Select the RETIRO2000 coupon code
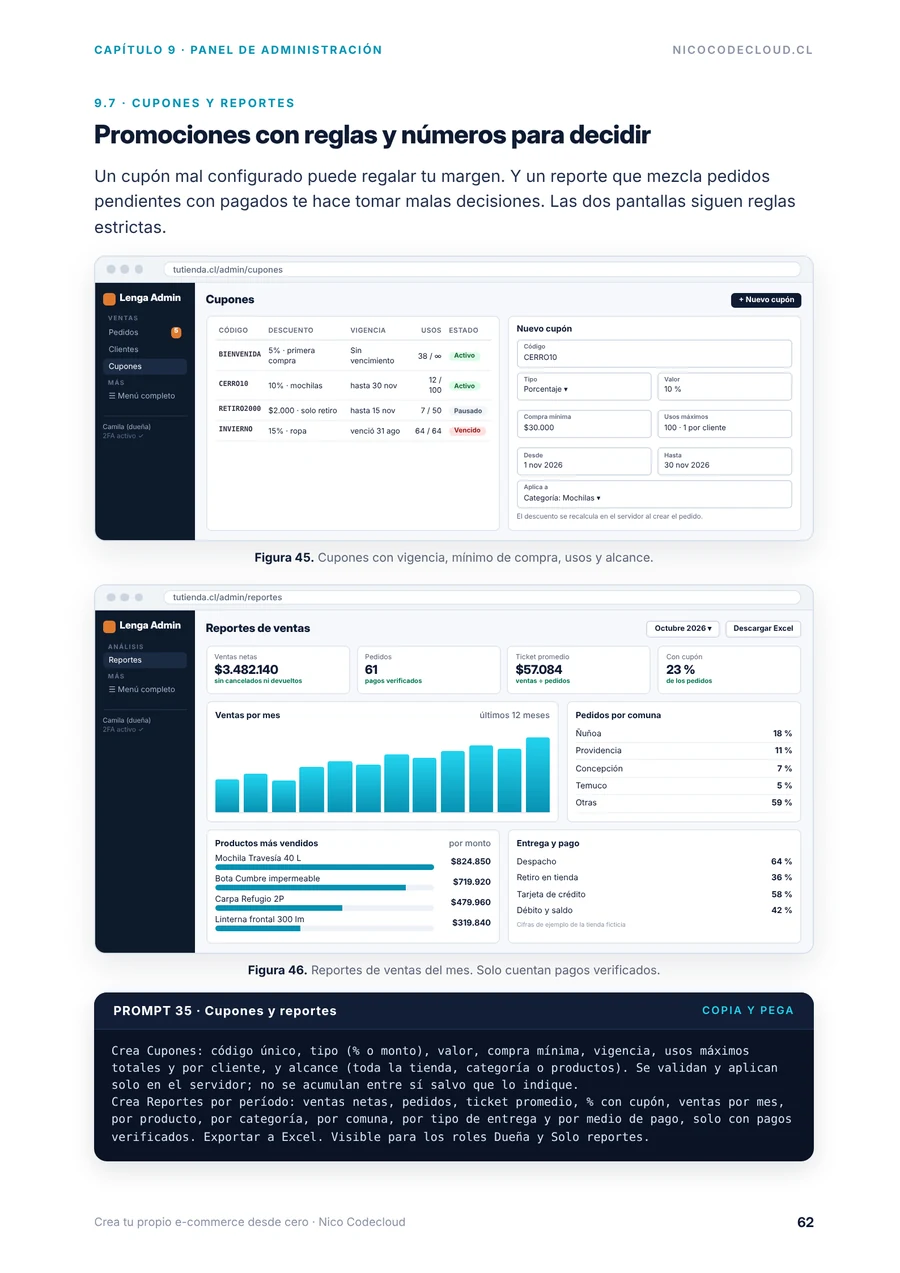The height and width of the screenshot is (1273, 900). click(x=240, y=409)
